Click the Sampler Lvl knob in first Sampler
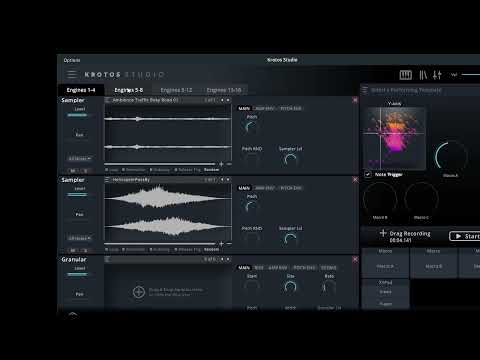 290,160
